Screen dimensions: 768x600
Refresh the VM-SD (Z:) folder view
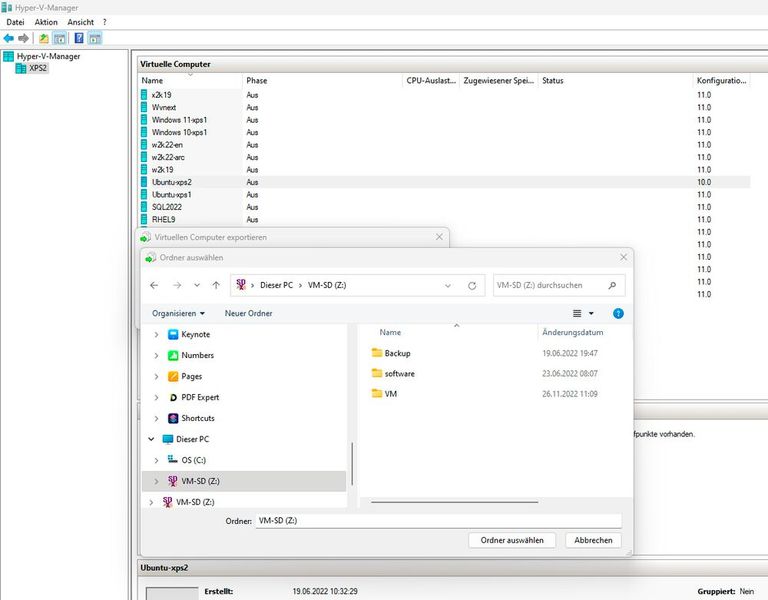472,286
